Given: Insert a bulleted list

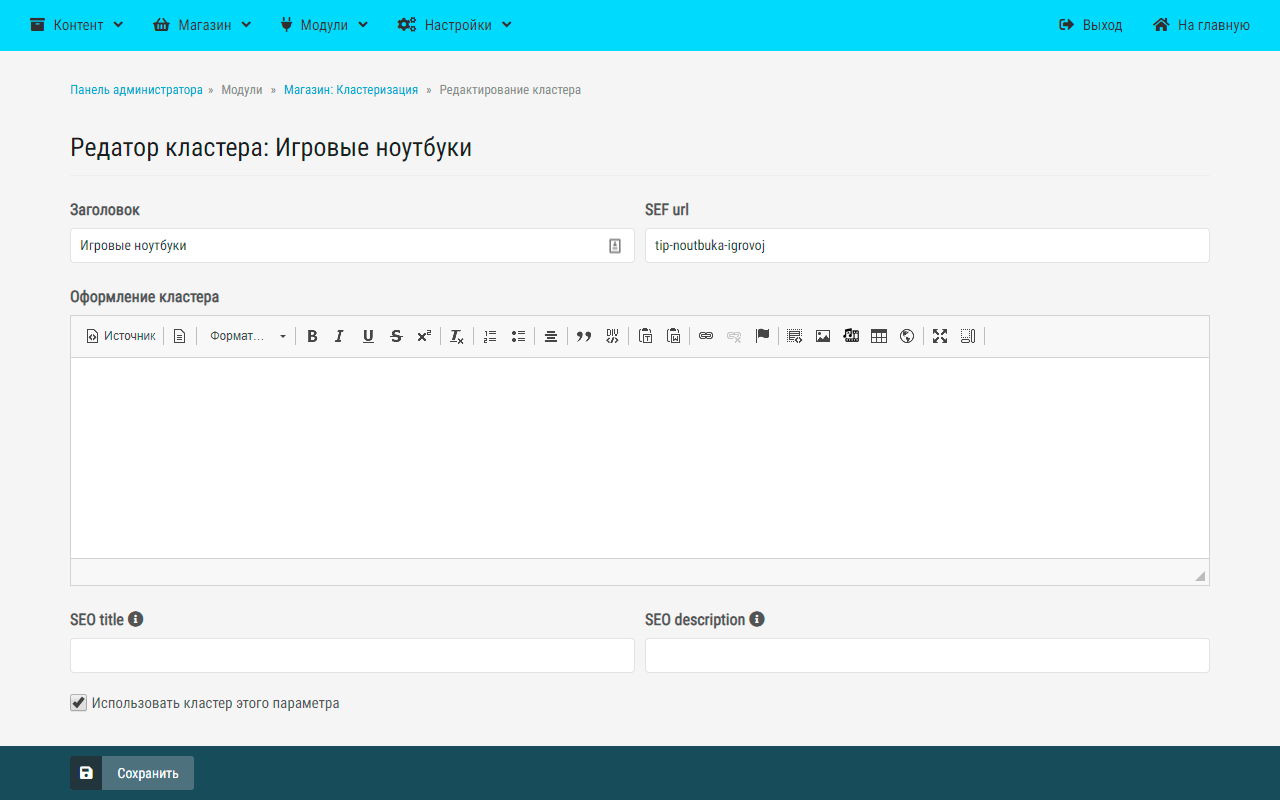Looking at the screenshot, I should click(518, 336).
